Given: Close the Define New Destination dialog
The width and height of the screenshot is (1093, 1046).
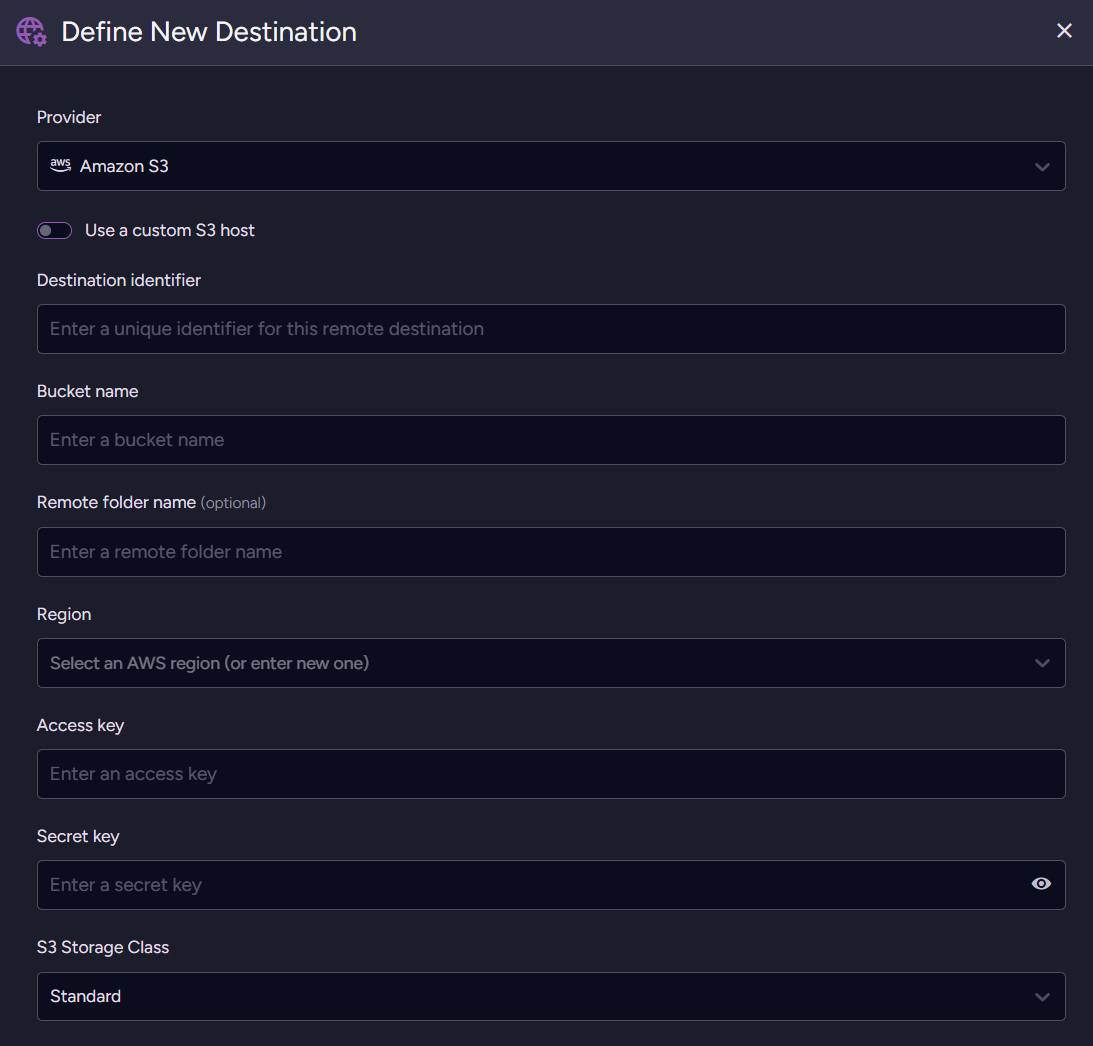Looking at the screenshot, I should tap(1064, 31).
